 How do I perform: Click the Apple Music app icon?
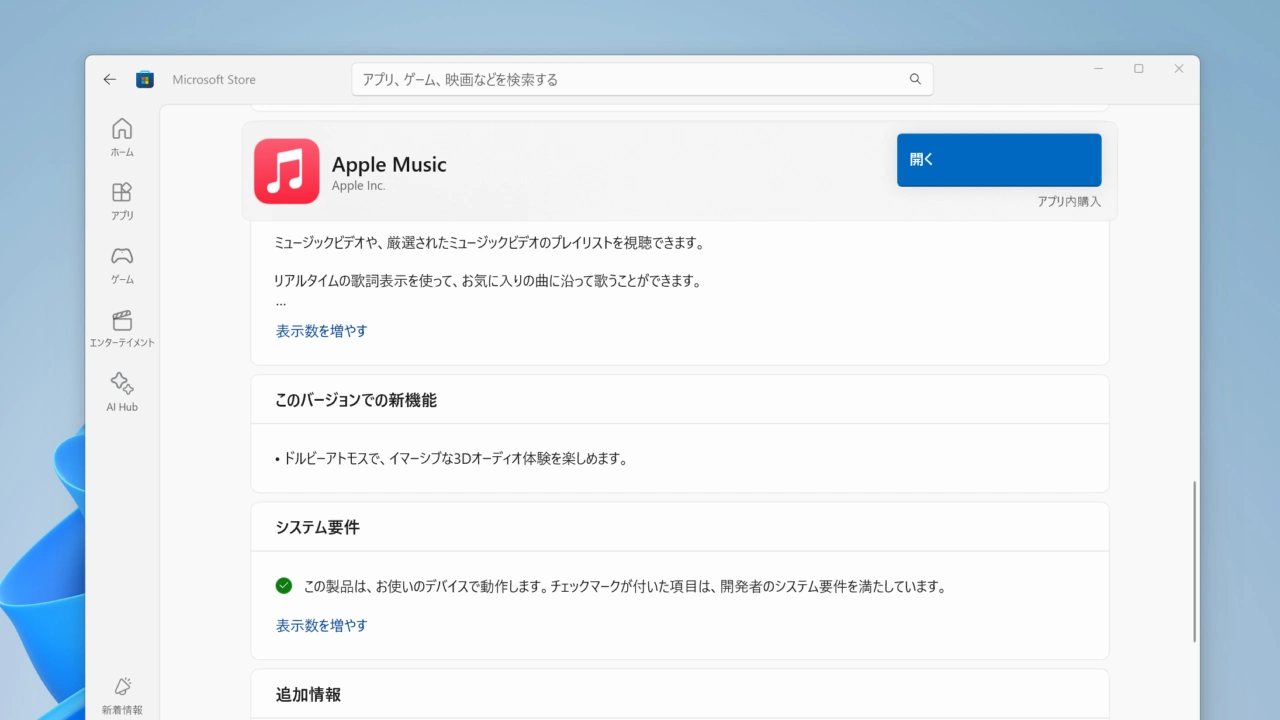tap(287, 171)
